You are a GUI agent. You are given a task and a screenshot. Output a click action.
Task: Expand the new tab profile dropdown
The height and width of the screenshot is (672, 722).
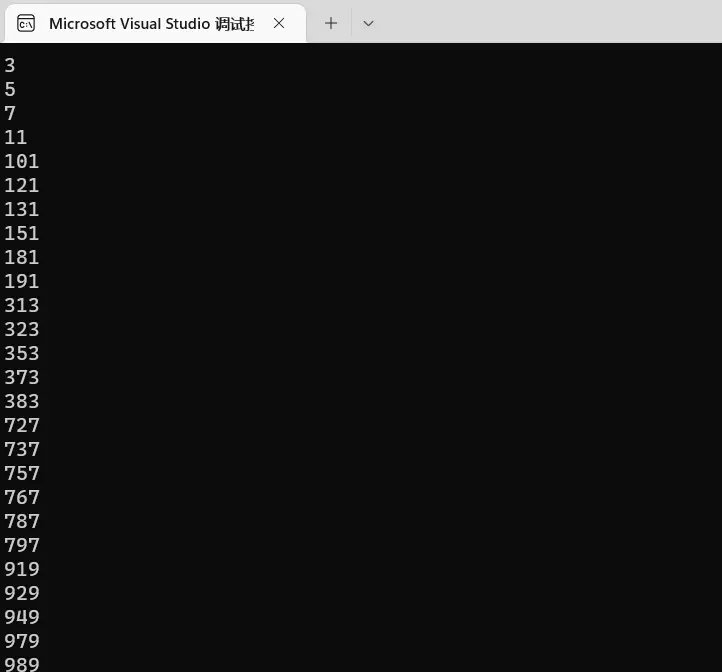pos(368,23)
